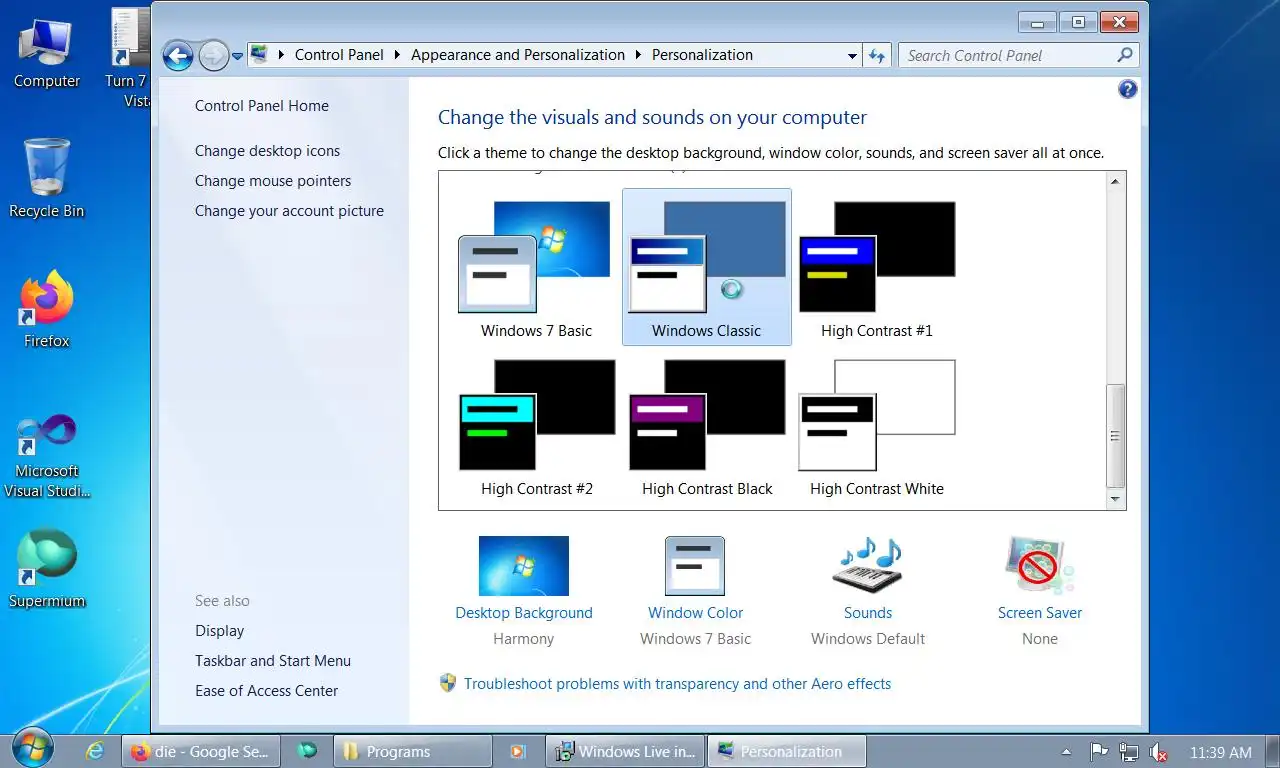This screenshot has width=1280, height=768.
Task: Launch Internet Explorer from the taskbar
Action: tap(95, 751)
